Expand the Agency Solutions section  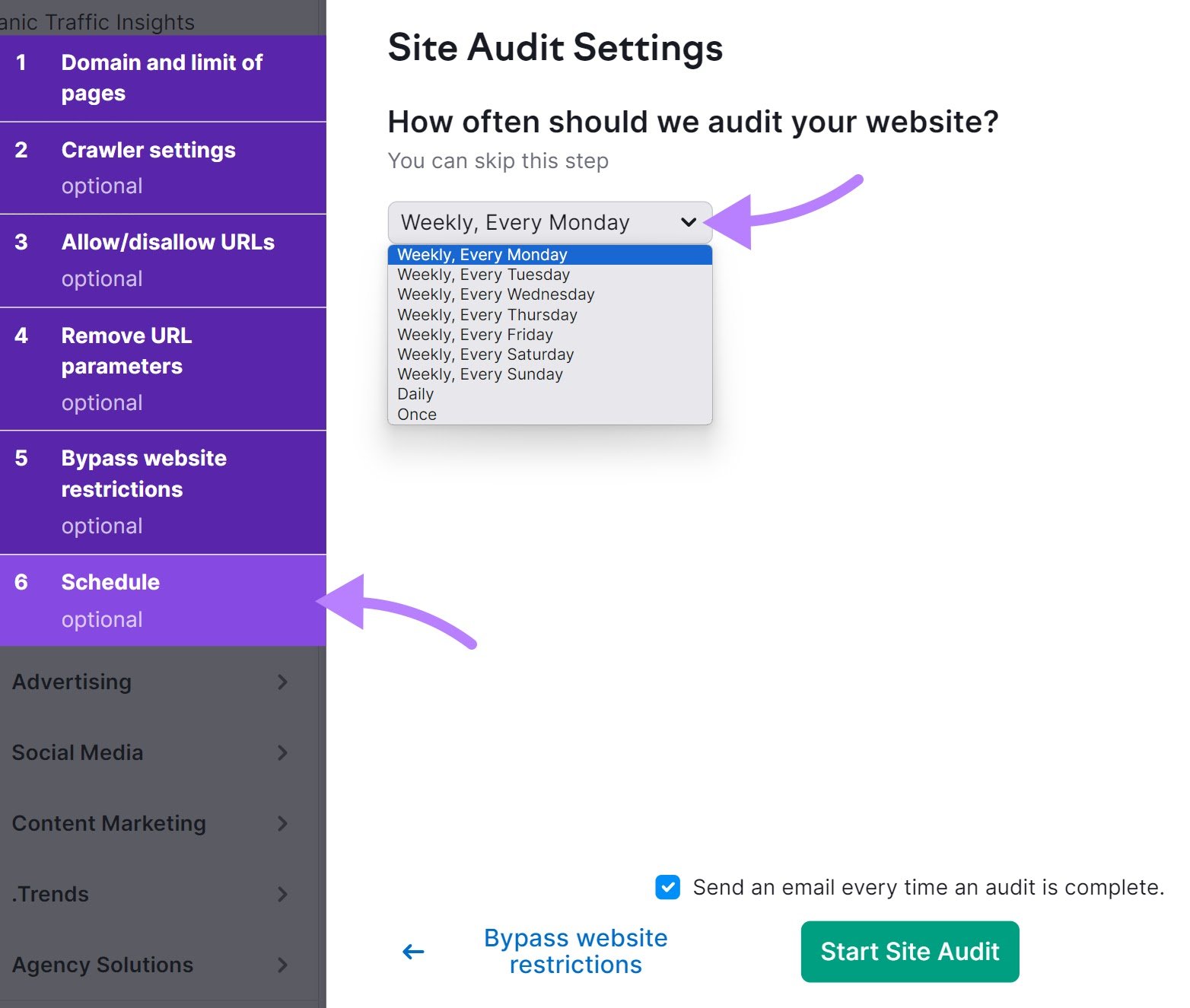pos(283,965)
